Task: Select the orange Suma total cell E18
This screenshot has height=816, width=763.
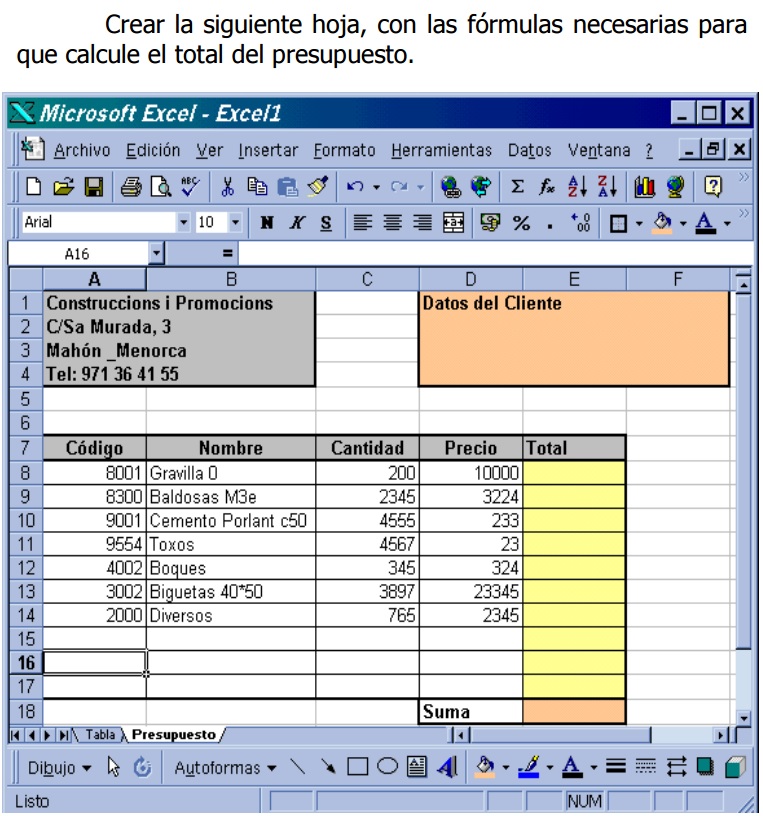Action: tap(574, 711)
